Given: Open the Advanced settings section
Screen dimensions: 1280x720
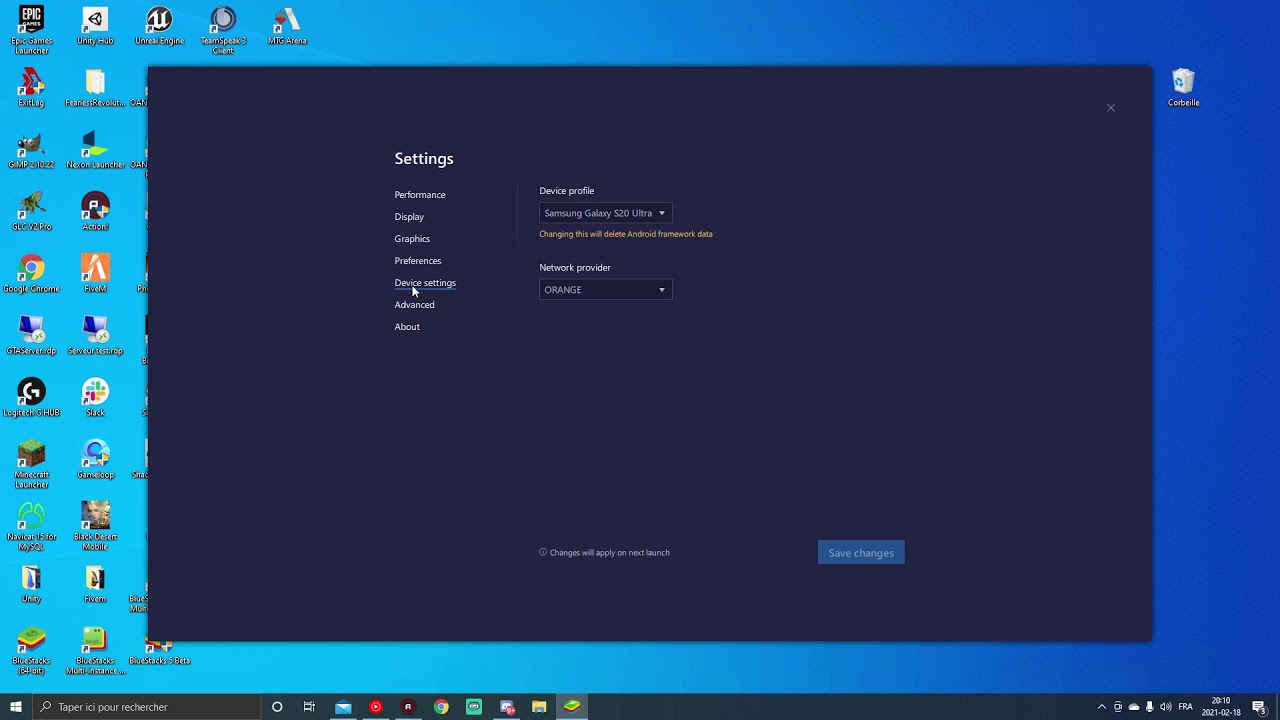Looking at the screenshot, I should click(414, 305).
